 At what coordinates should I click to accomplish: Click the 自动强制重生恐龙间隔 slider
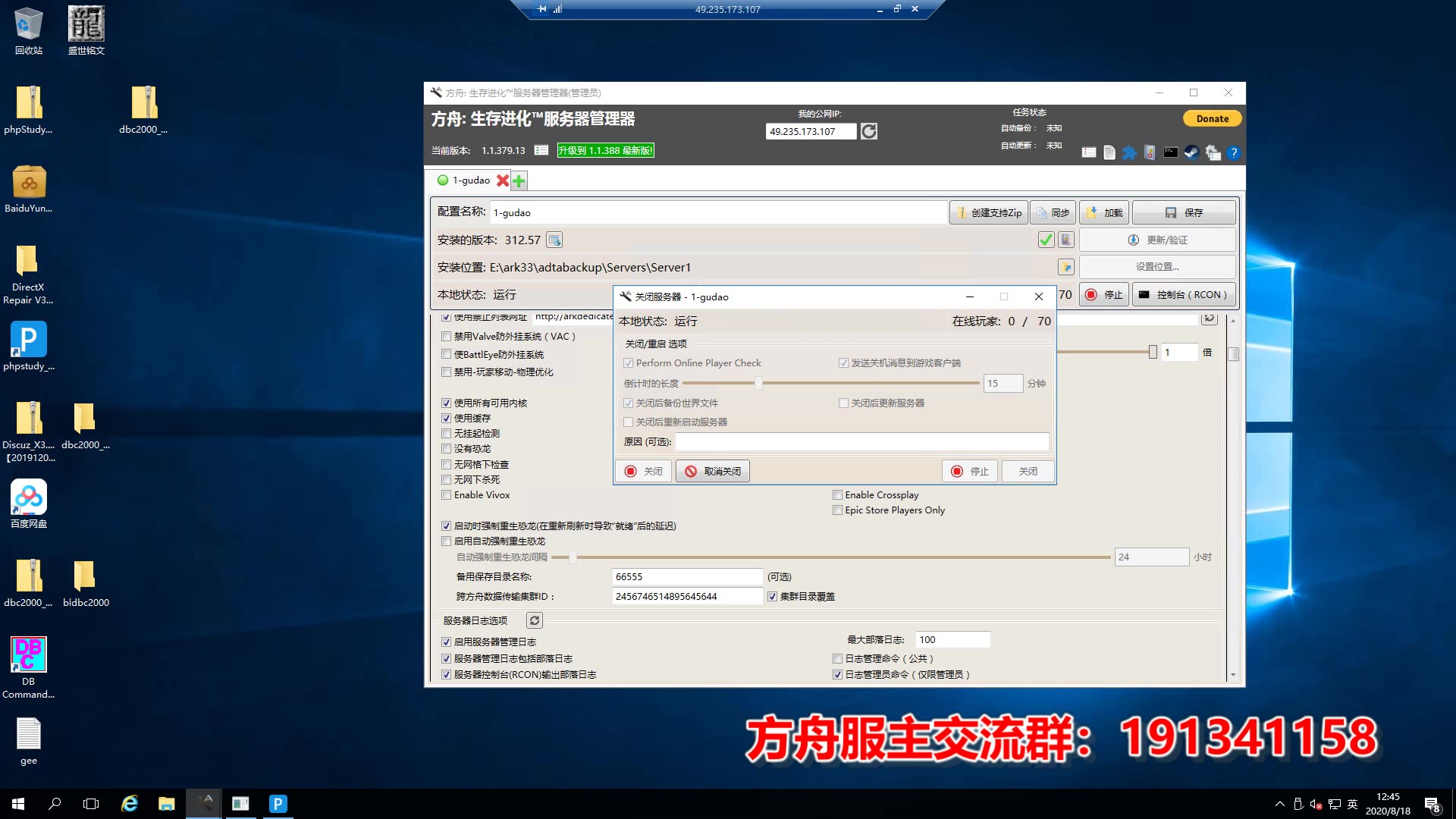coord(830,557)
